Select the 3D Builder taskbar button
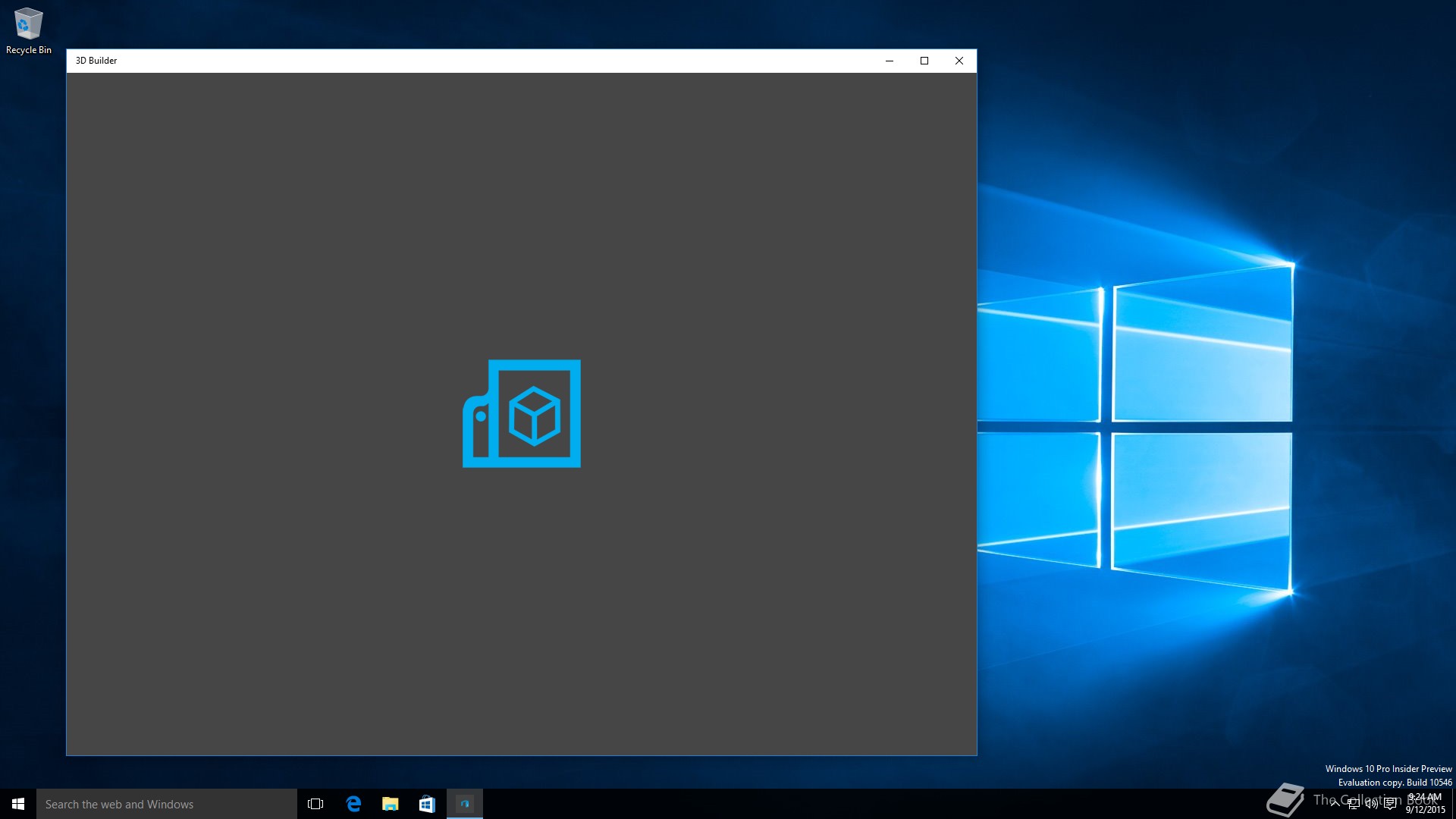 (x=465, y=804)
